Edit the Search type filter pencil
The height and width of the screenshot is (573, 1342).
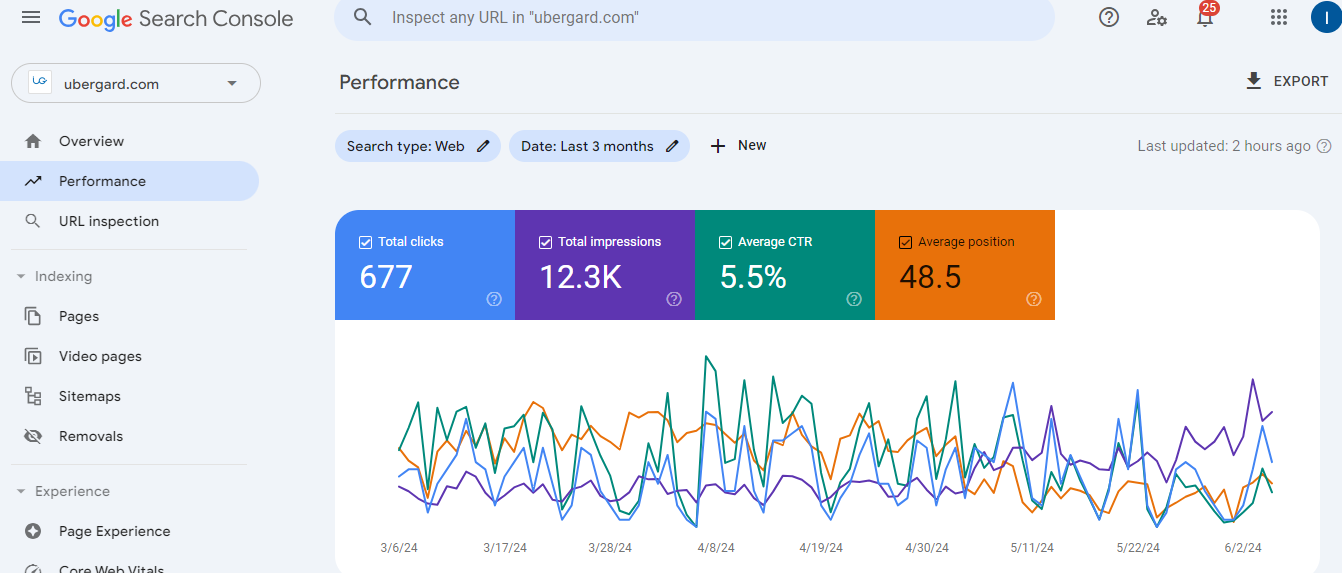[x=484, y=146]
